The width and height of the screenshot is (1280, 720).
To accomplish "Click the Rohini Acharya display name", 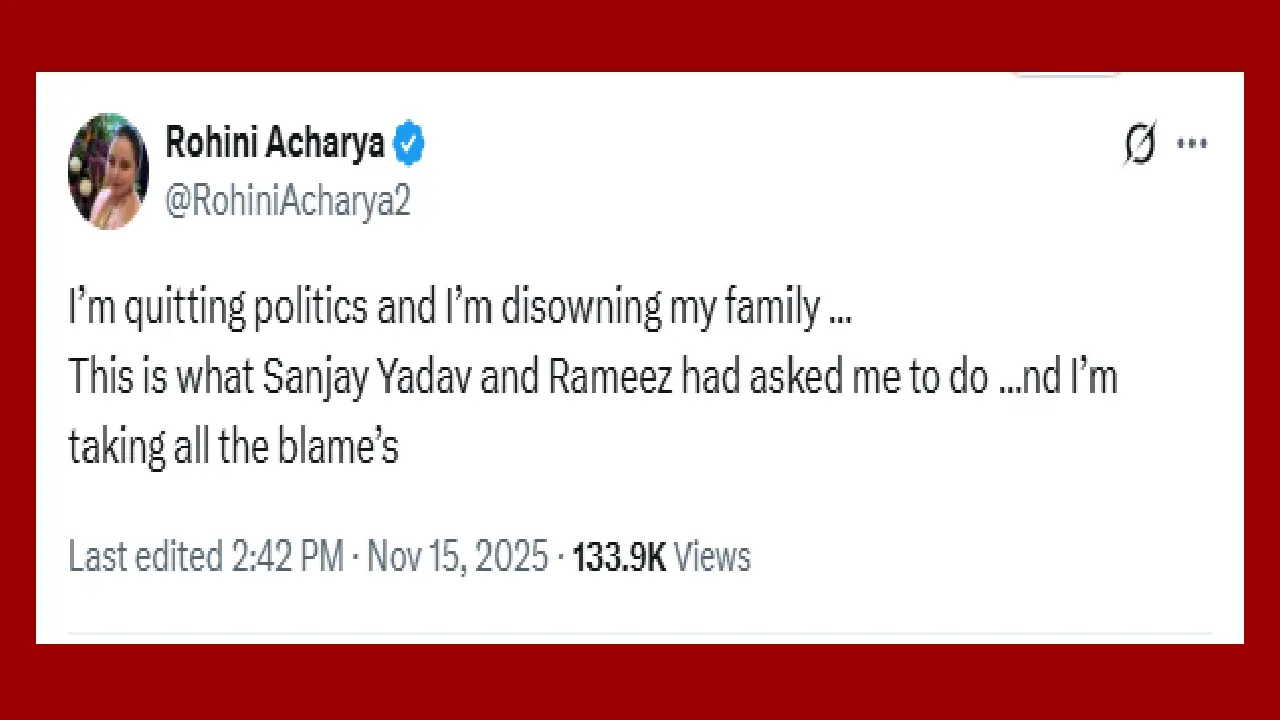I will point(273,142).
